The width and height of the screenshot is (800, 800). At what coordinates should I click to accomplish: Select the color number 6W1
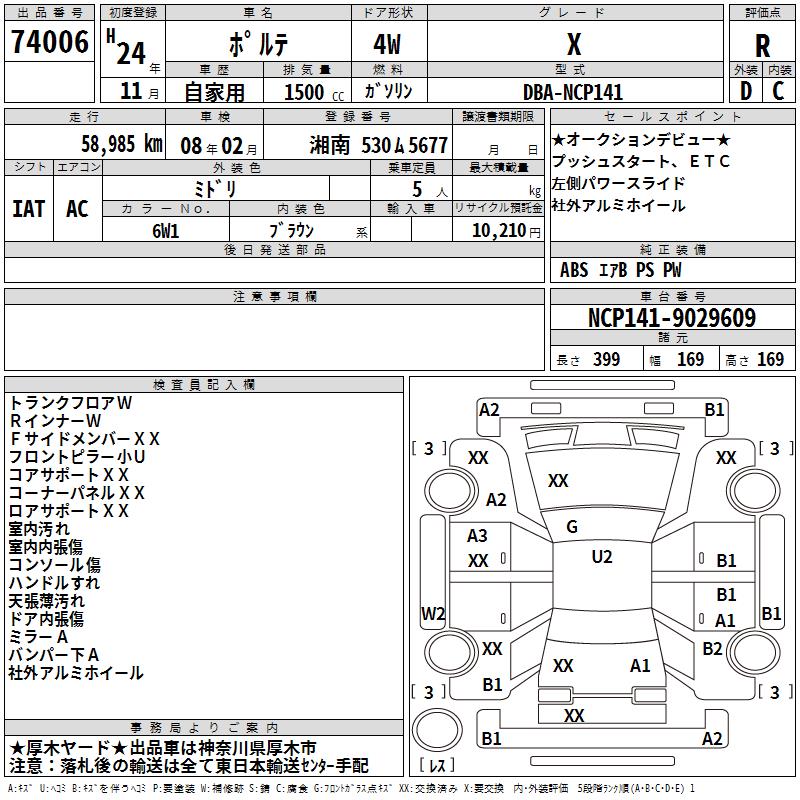(166, 231)
